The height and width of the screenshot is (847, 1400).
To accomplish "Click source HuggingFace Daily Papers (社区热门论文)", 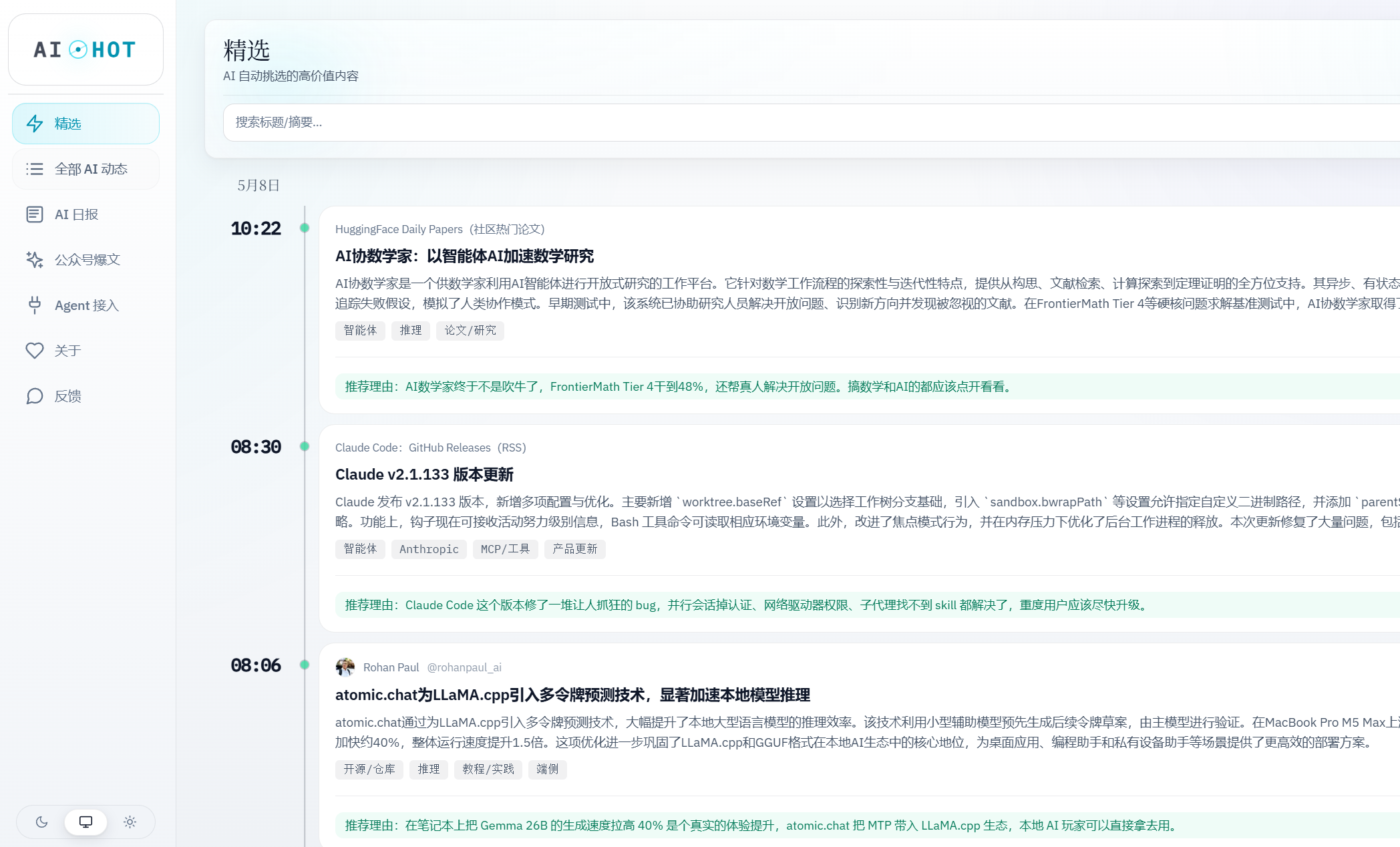I will (440, 229).
